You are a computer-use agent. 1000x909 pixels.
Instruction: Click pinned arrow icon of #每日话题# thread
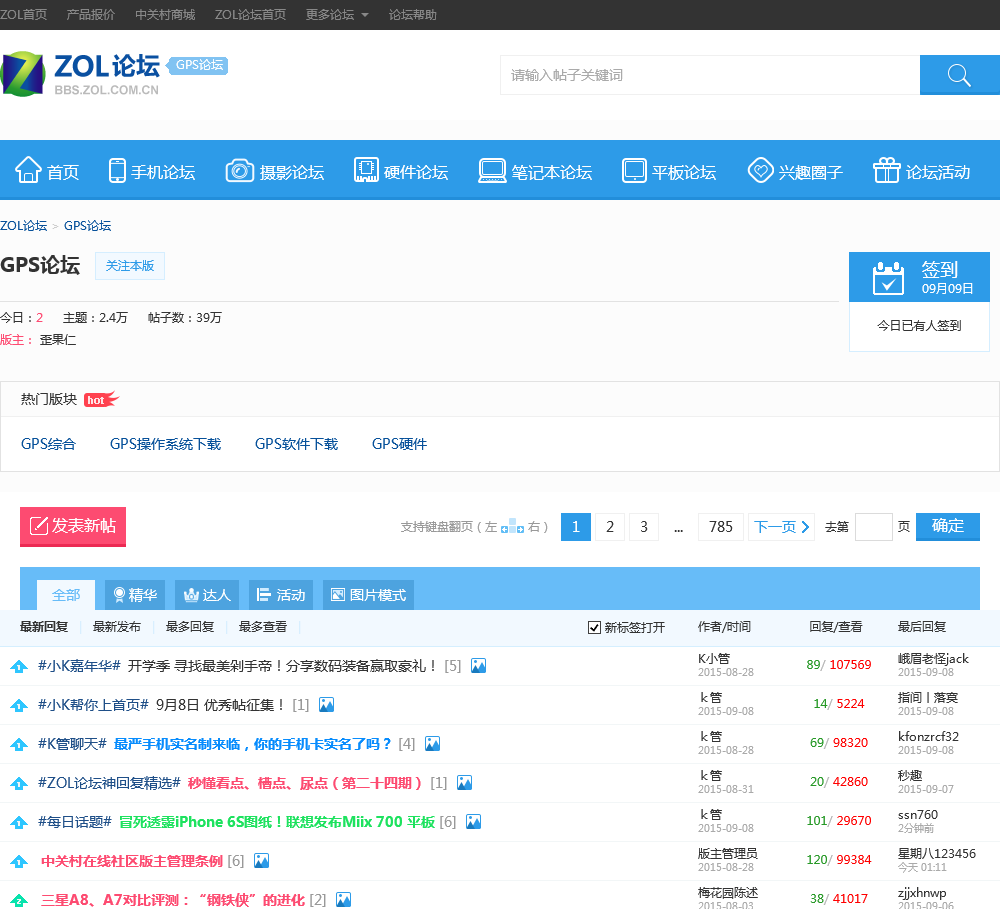pos(19,822)
